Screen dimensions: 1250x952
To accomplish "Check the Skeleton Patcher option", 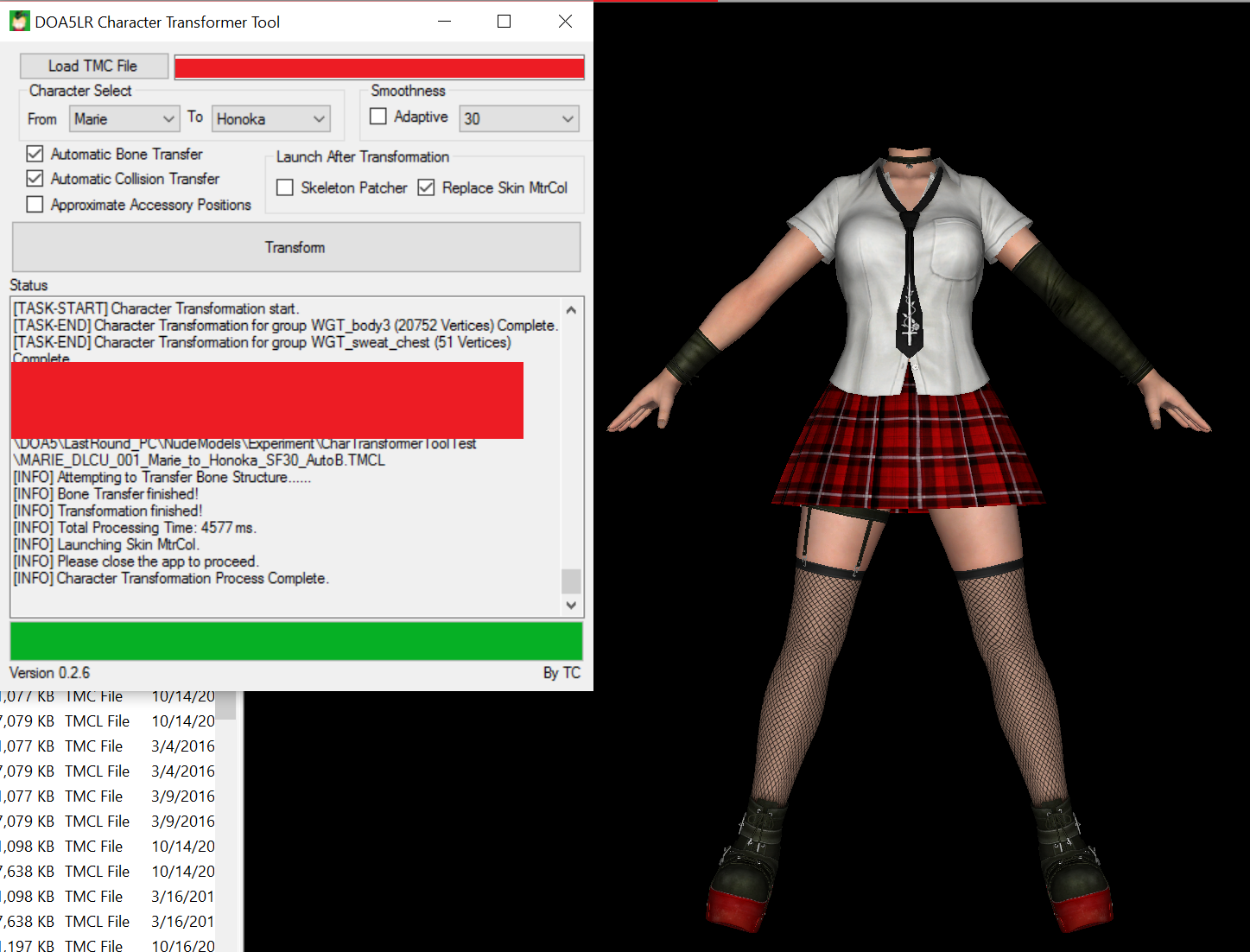I will pyautogui.click(x=285, y=187).
